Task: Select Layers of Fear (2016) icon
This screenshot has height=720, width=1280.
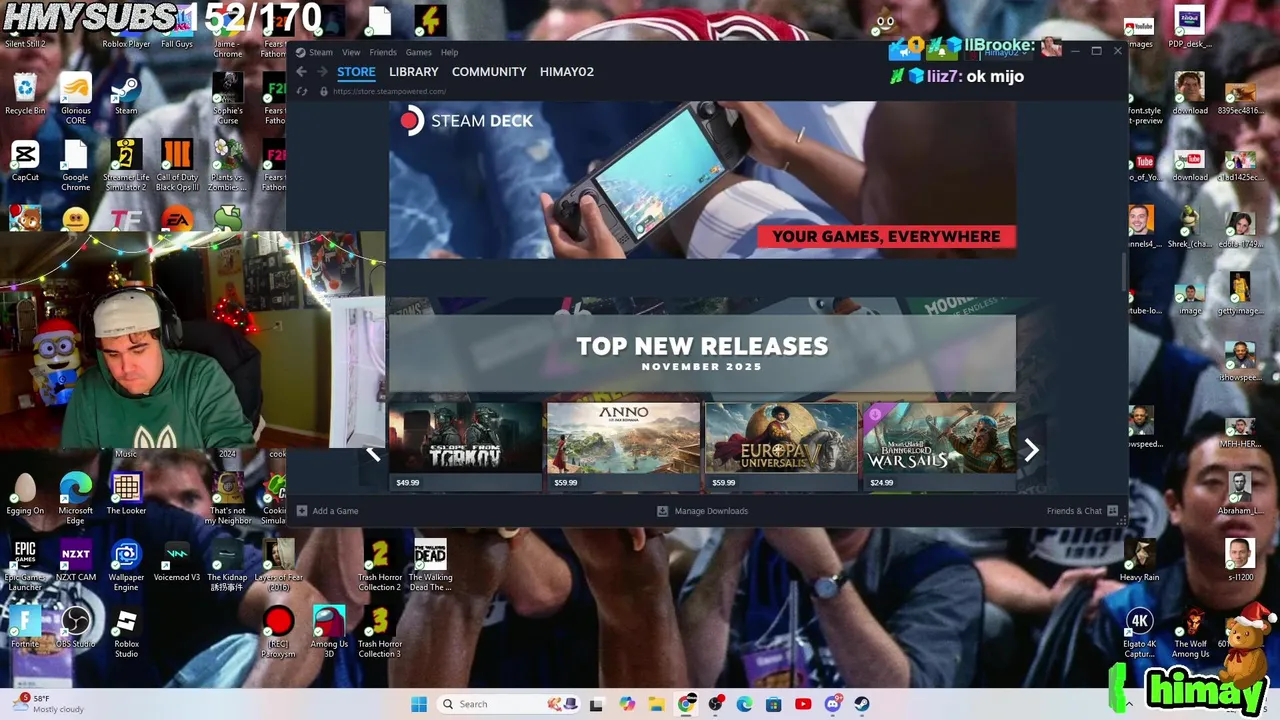Action: tap(278, 565)
